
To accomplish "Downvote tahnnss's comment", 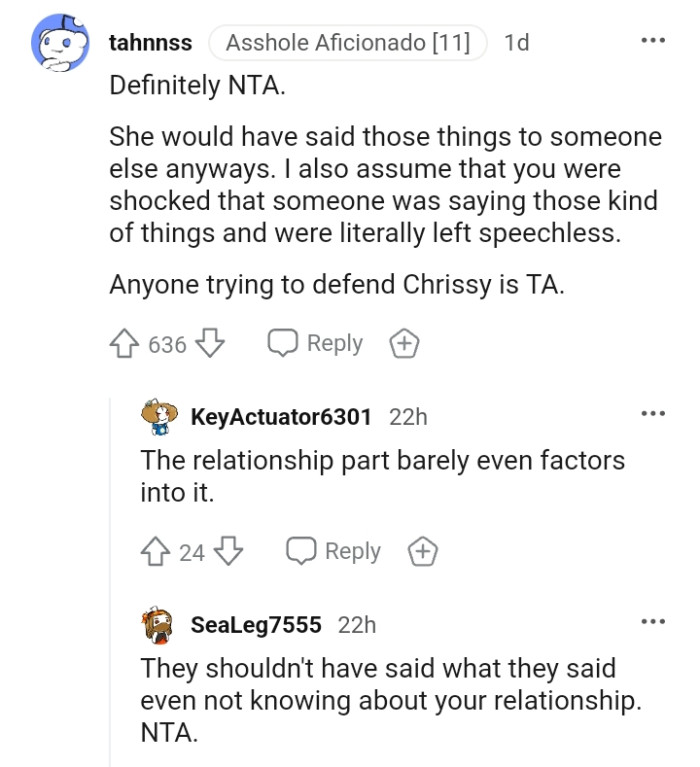I will [x=210, y=344].
